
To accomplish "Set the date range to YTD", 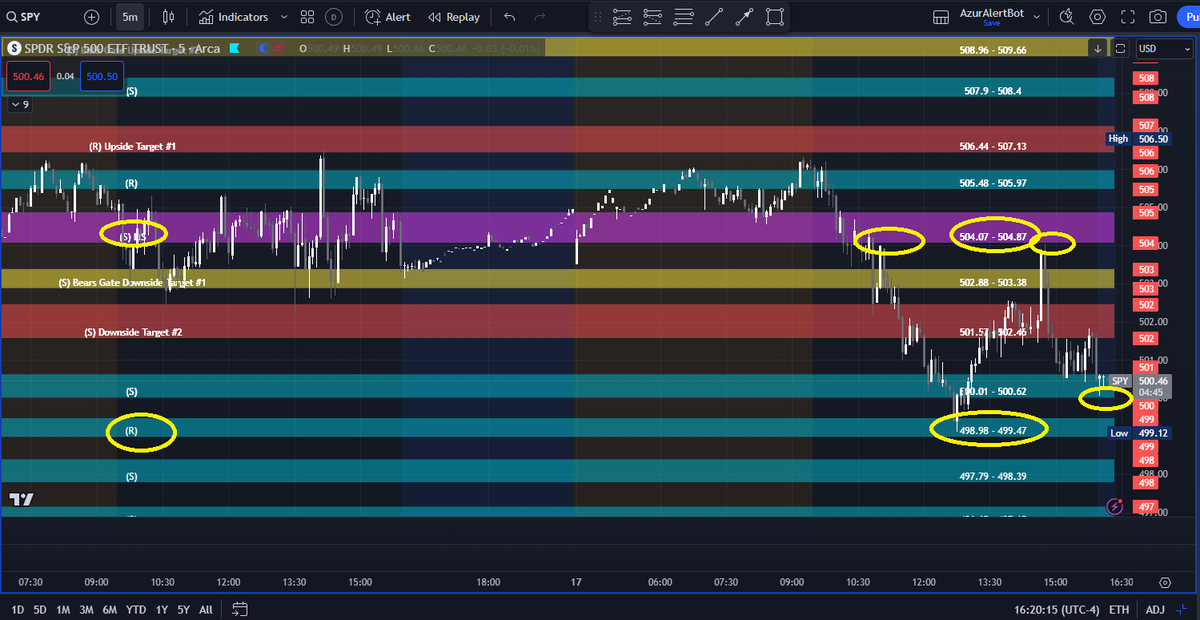I will (136, 609).
